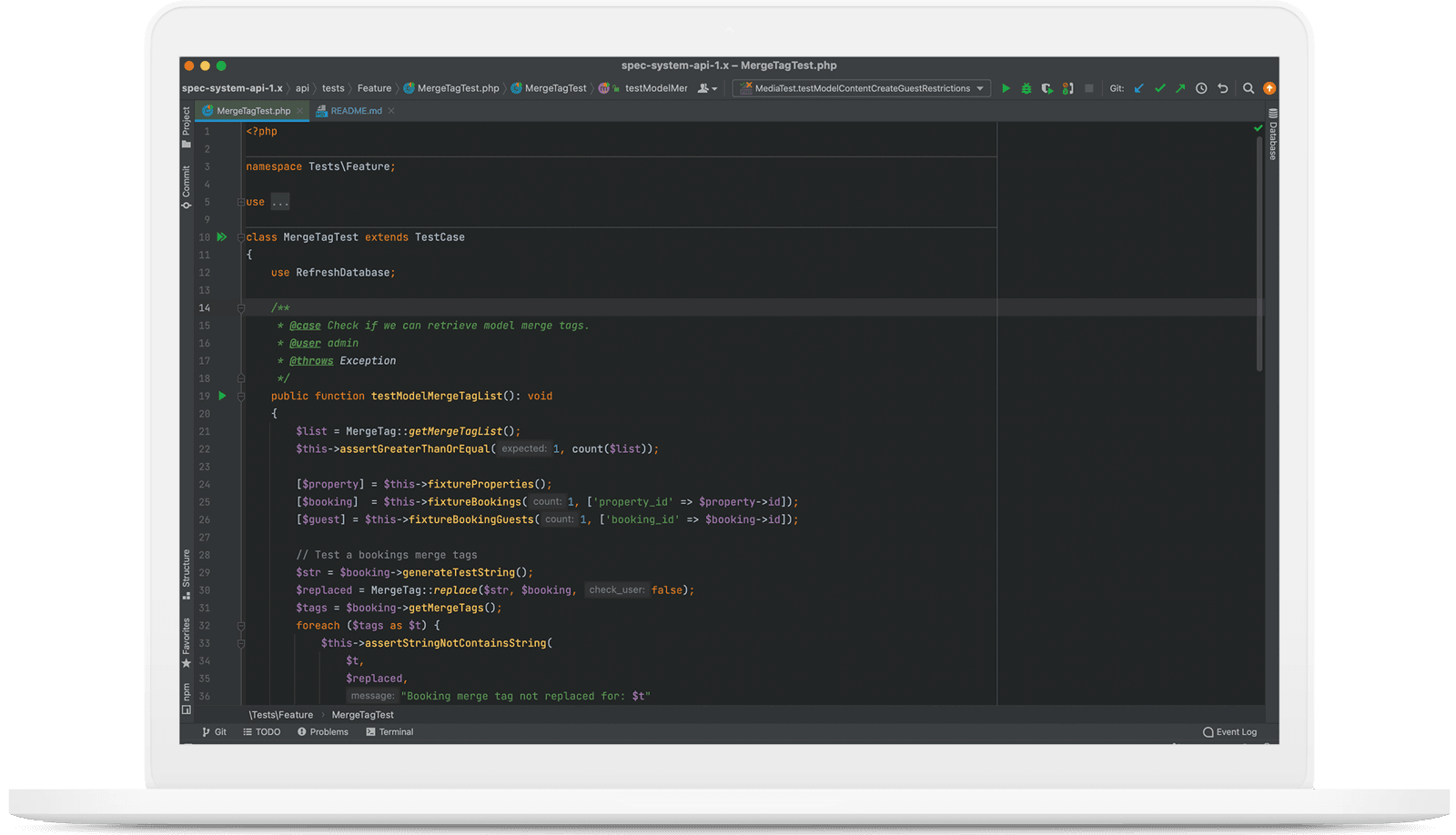1456x835 pixels.
Task: Run testModelMergeTagList from line 19 gutter
Action: pyautogui.click(x=222, y=396)
